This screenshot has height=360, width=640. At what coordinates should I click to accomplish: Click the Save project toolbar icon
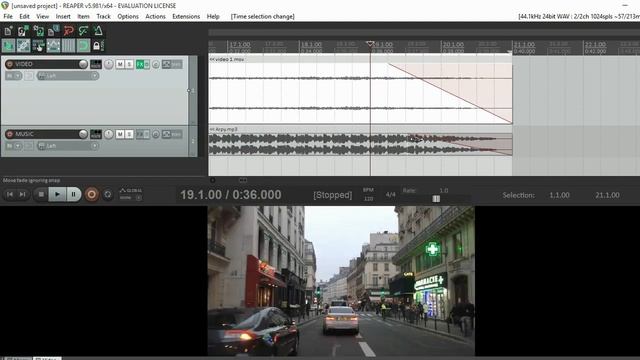click(38, 31)
